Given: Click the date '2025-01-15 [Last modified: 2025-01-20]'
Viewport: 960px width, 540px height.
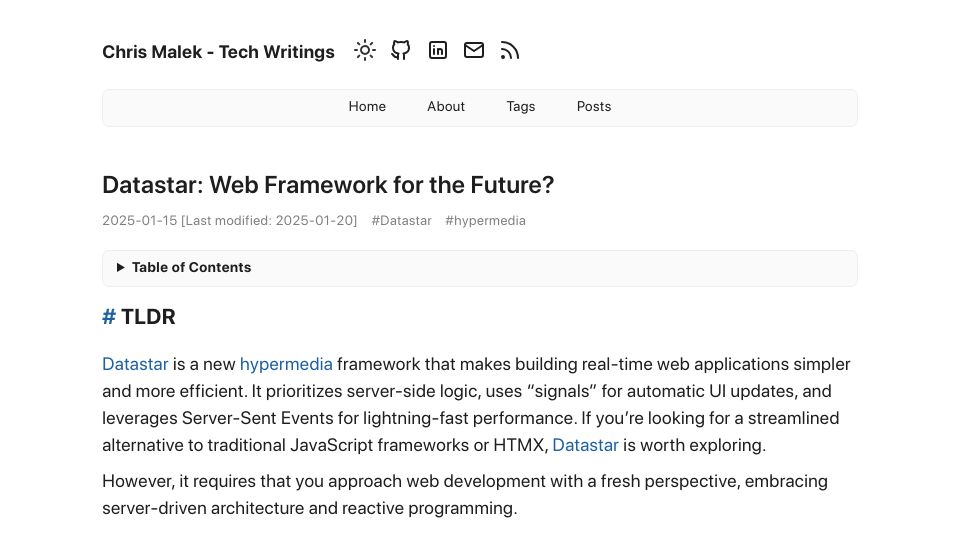Looking at the screenshot, I should coord(230,220).
